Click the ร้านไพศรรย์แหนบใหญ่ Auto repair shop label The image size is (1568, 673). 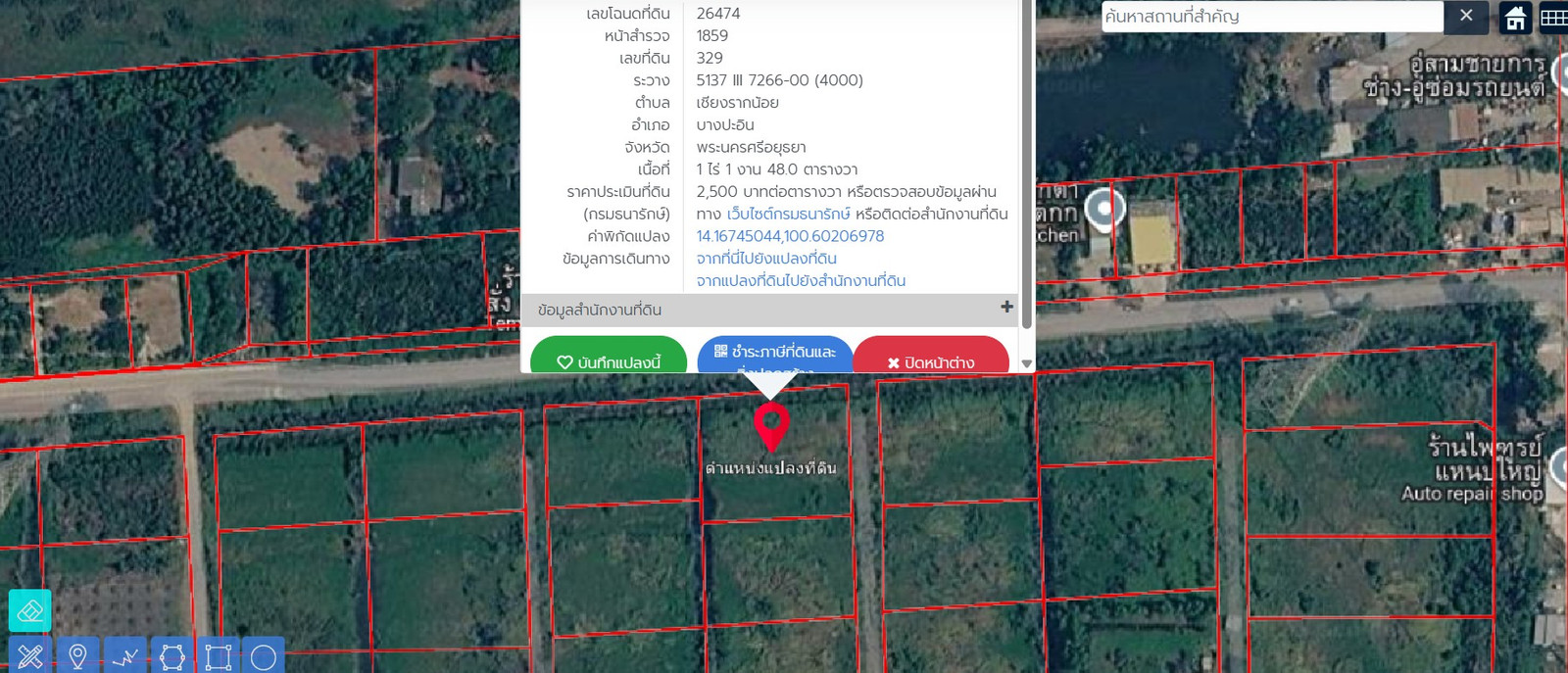click(1473, 470)
